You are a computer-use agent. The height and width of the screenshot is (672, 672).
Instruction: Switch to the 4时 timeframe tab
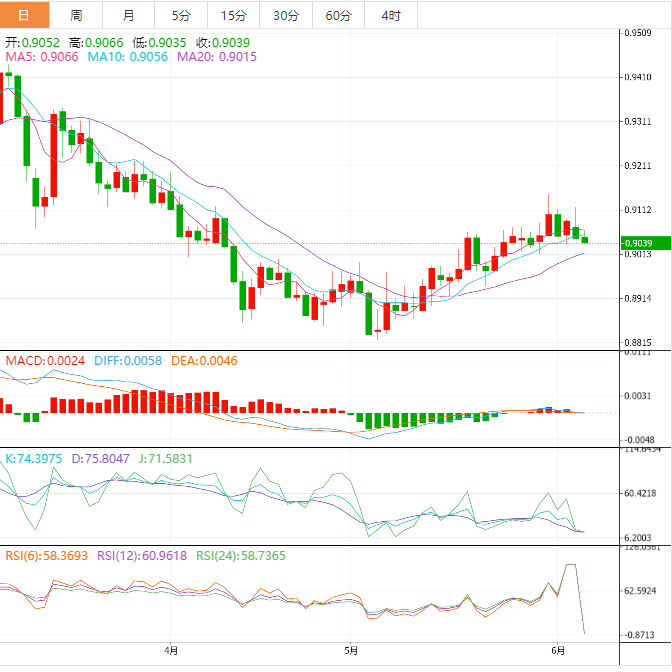pos(391,15)
